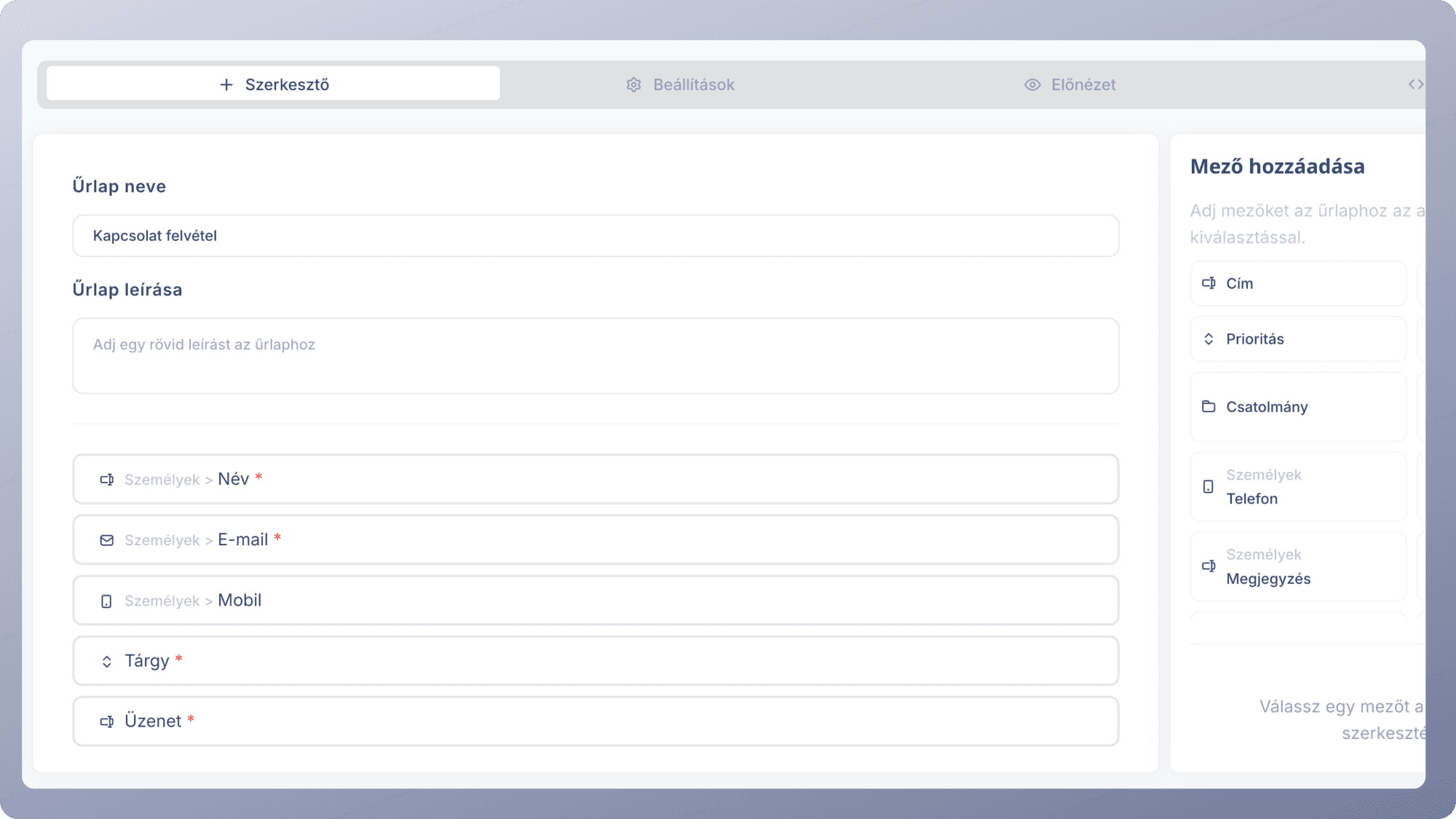Edit the Űrlap neve input field
The width and height of the screenshot is (1456, 819).
596,236
